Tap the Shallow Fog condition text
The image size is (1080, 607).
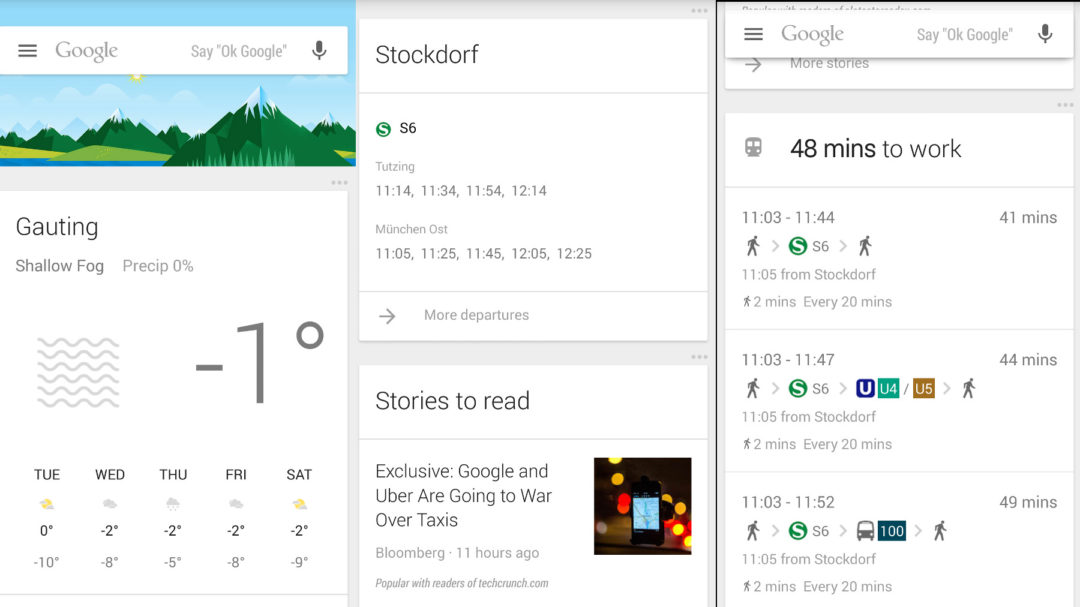60,266
